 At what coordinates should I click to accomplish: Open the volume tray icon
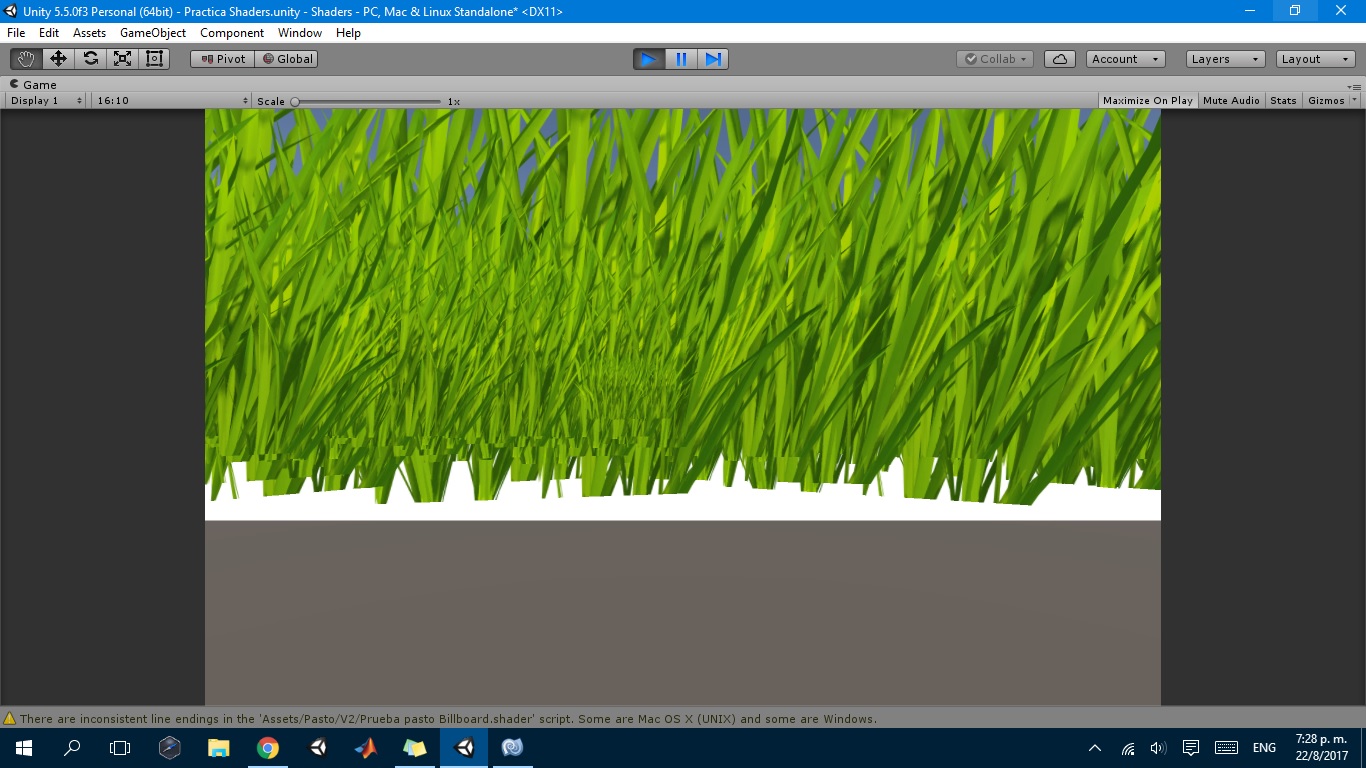pos(1158,748)
